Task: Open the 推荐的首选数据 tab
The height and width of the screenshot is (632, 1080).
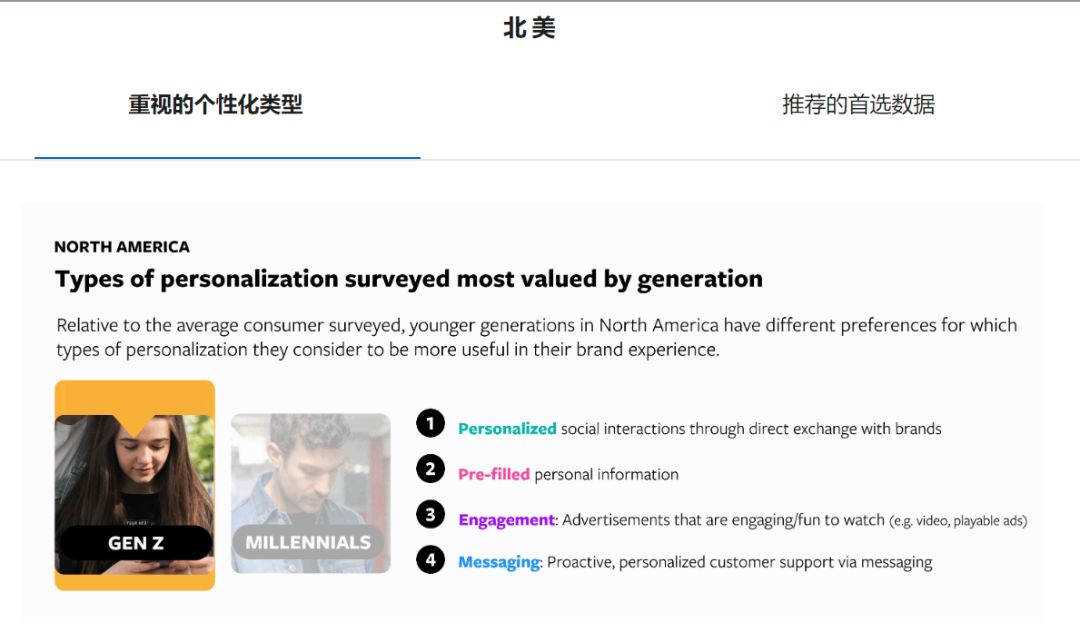Action: click(x=858, y=105)
